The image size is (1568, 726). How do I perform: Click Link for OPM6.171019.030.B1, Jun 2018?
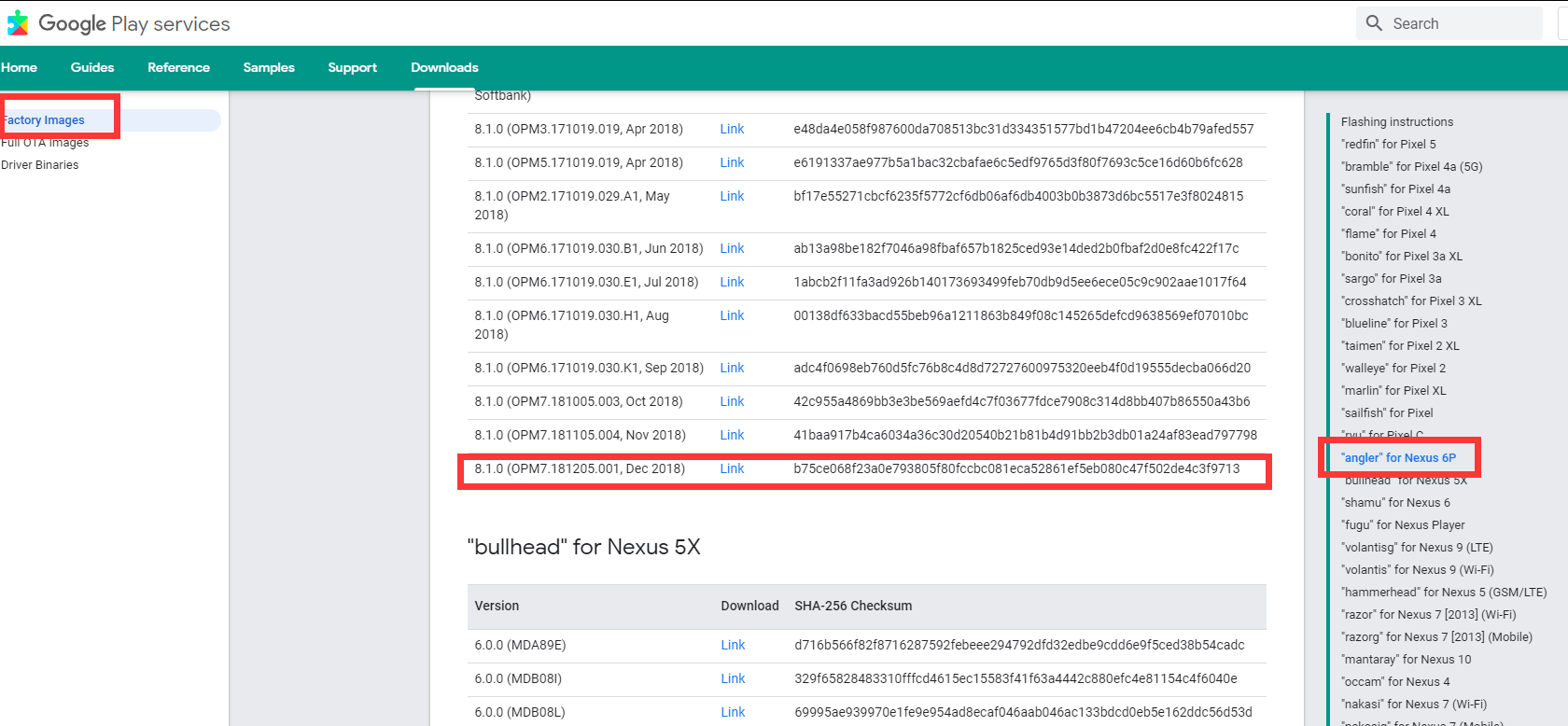[x=732, y=248]
